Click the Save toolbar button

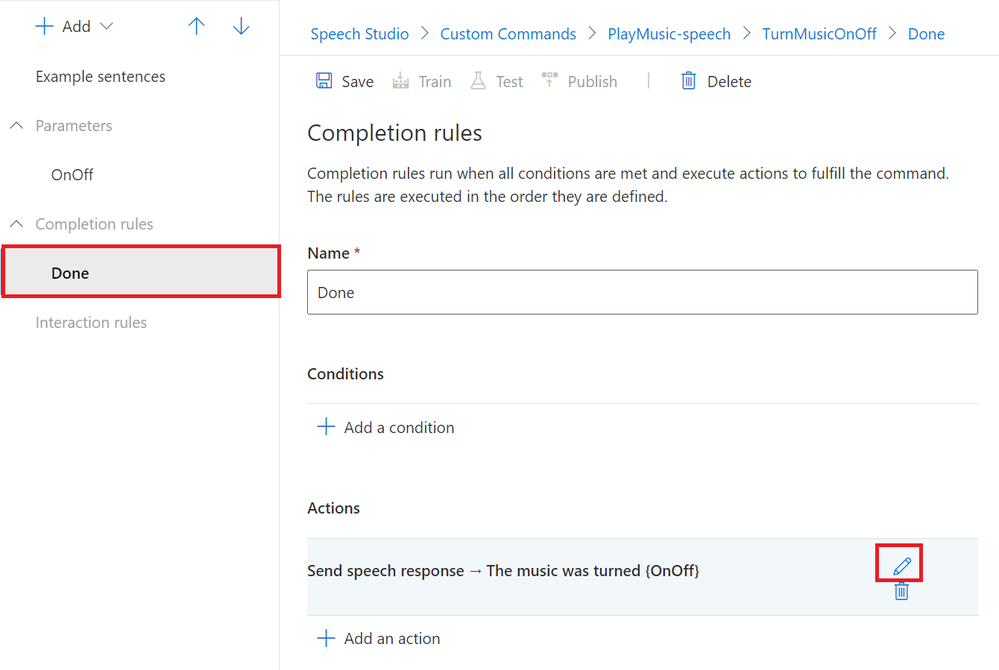point(344,82)
